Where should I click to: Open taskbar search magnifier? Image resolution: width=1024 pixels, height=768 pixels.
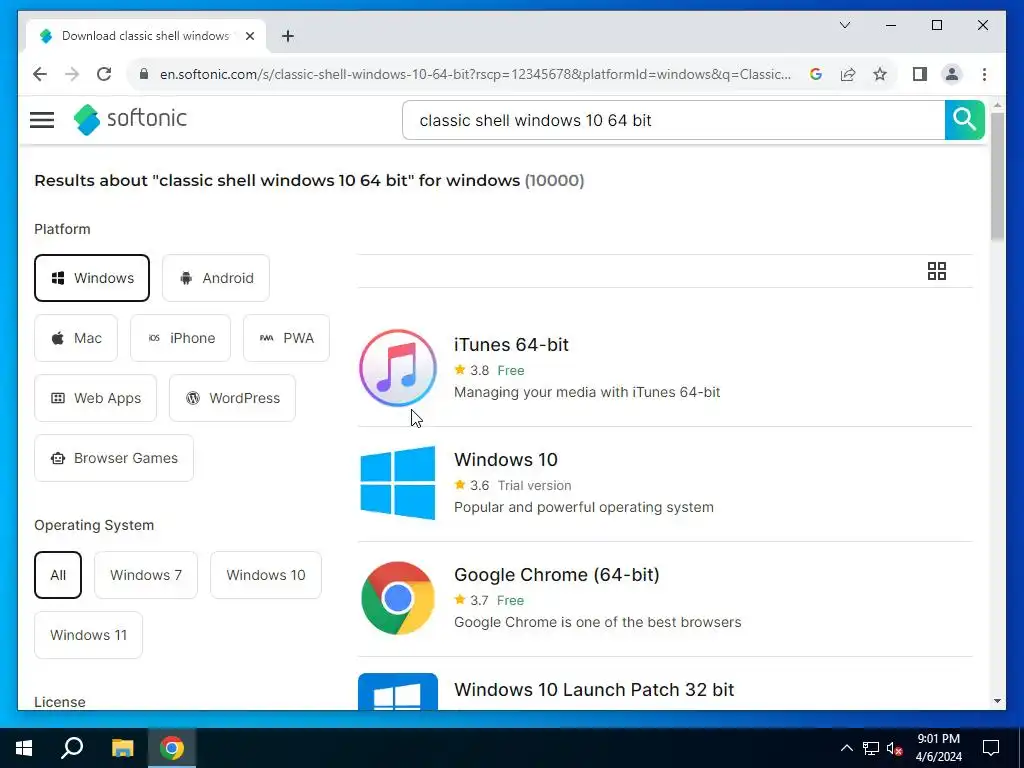pyautogui.click(x=72, y=748)
